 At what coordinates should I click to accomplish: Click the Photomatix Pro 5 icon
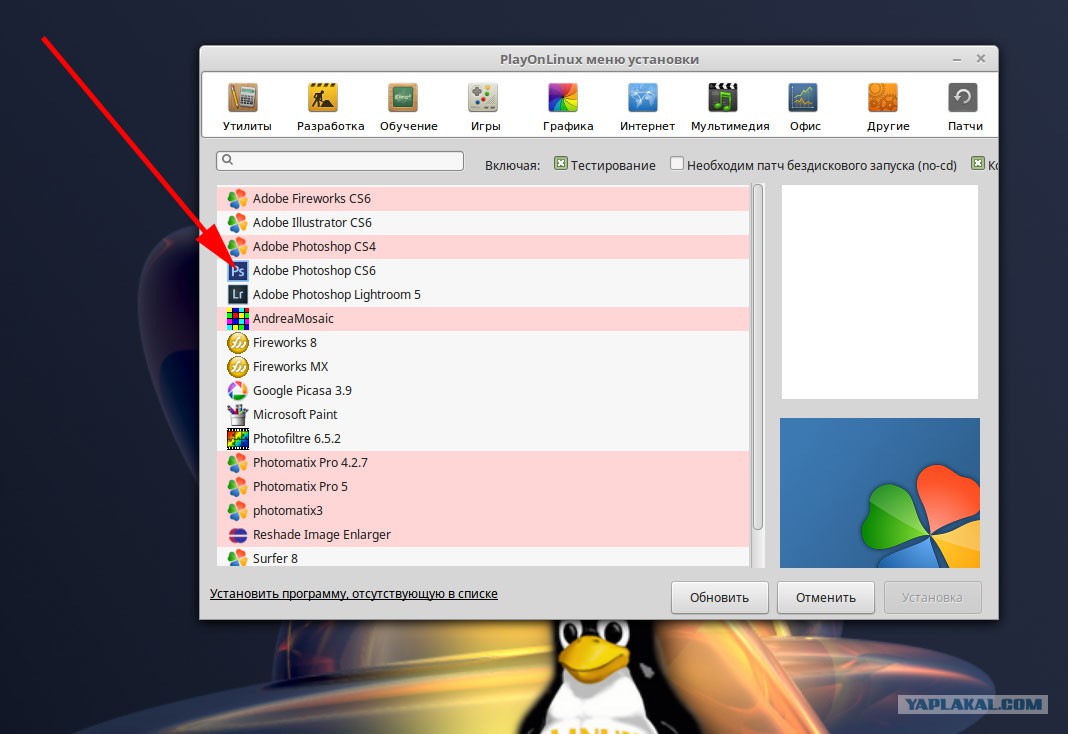[237, 487]
